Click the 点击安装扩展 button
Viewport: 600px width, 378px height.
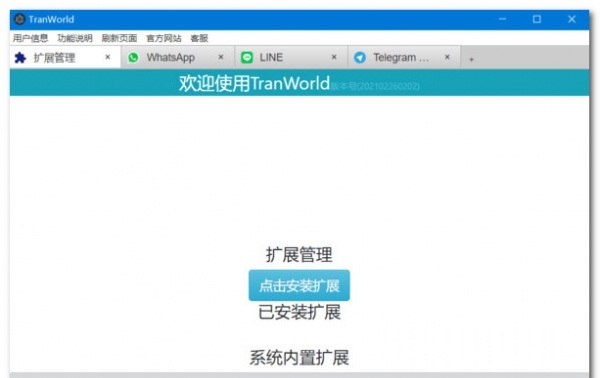point(299,285)
